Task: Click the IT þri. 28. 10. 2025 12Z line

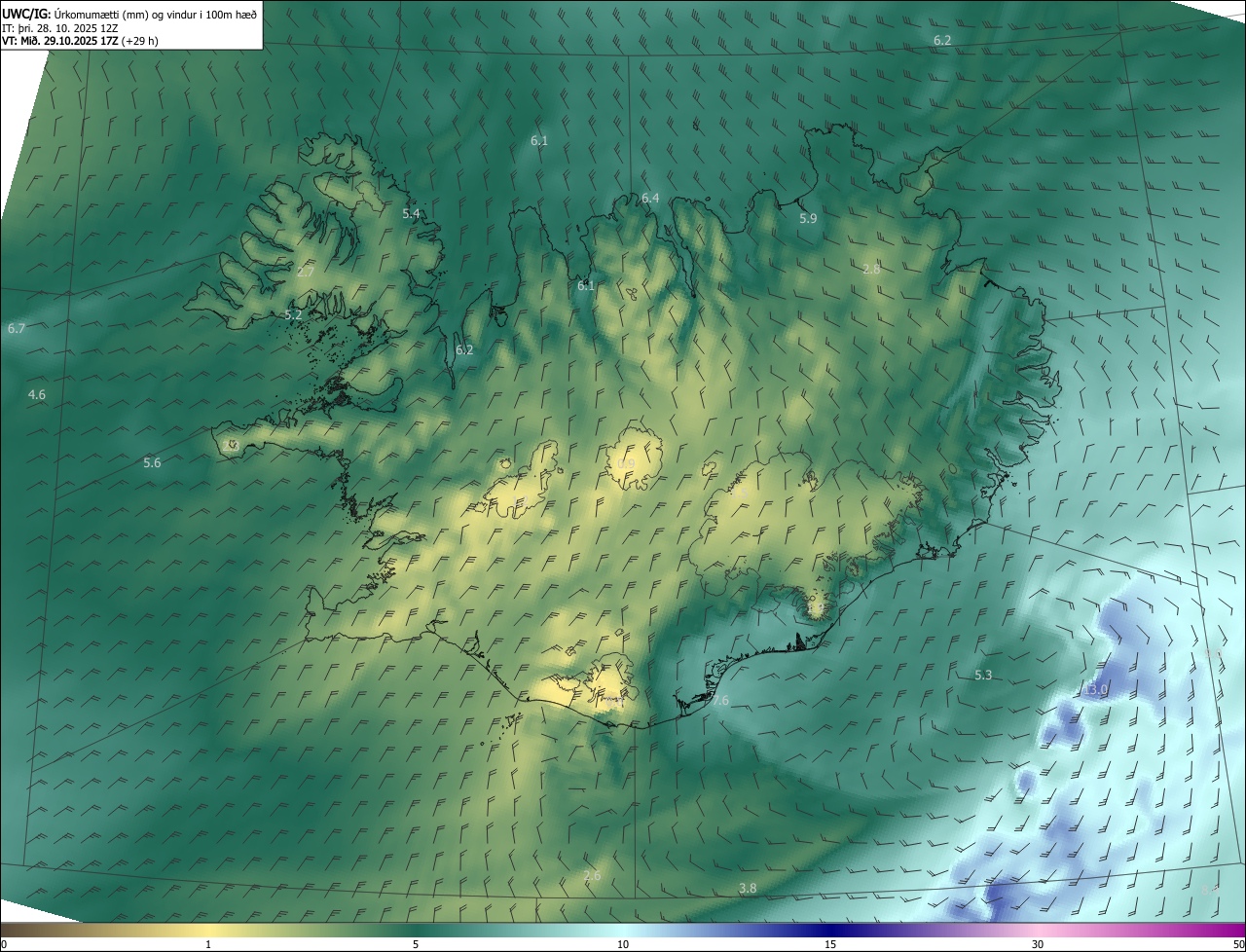Action: [x=60, y=28]
